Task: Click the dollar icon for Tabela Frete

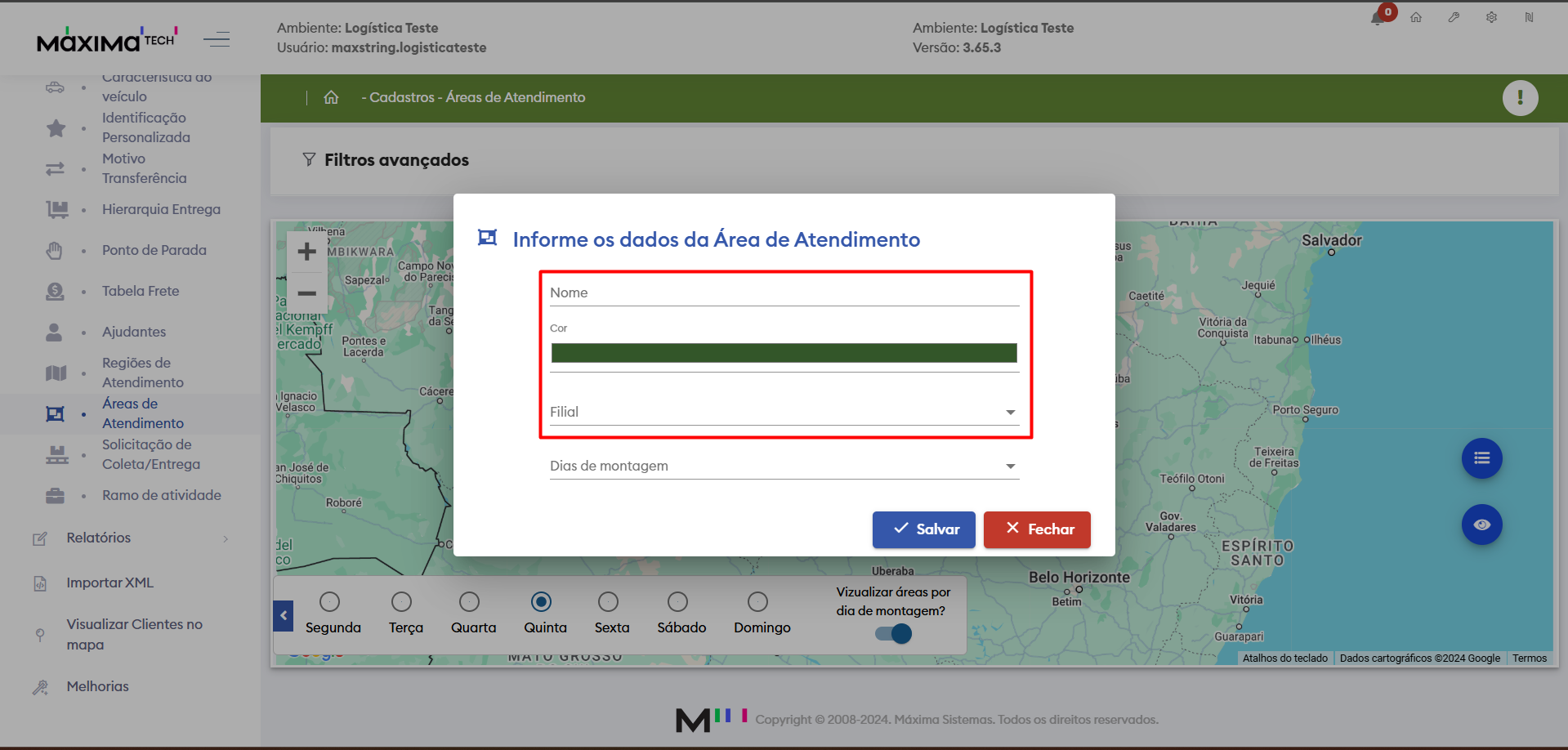Action: pyautogui.click(x=55, y=291)
